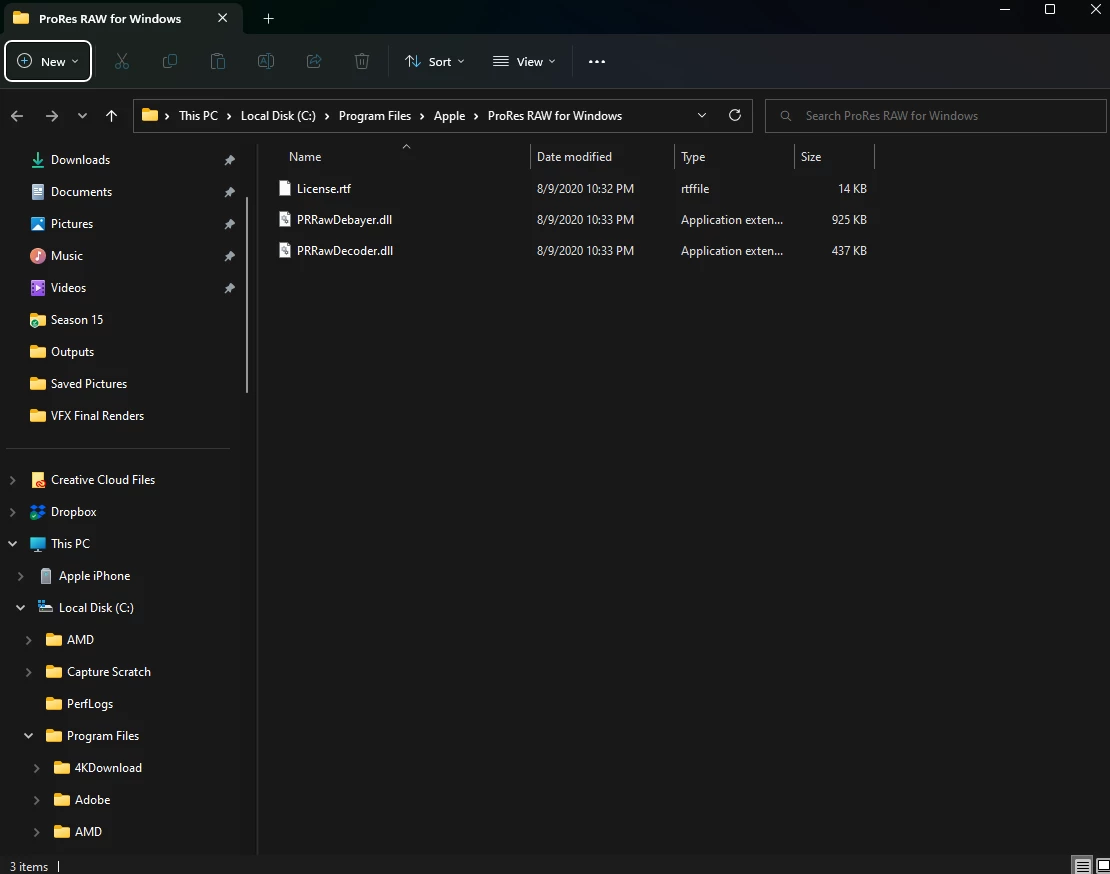Navigate to Apple breadcrumb
This screenshot has width=1110, height=874.
pyautogui.click(x=450, y=115)
